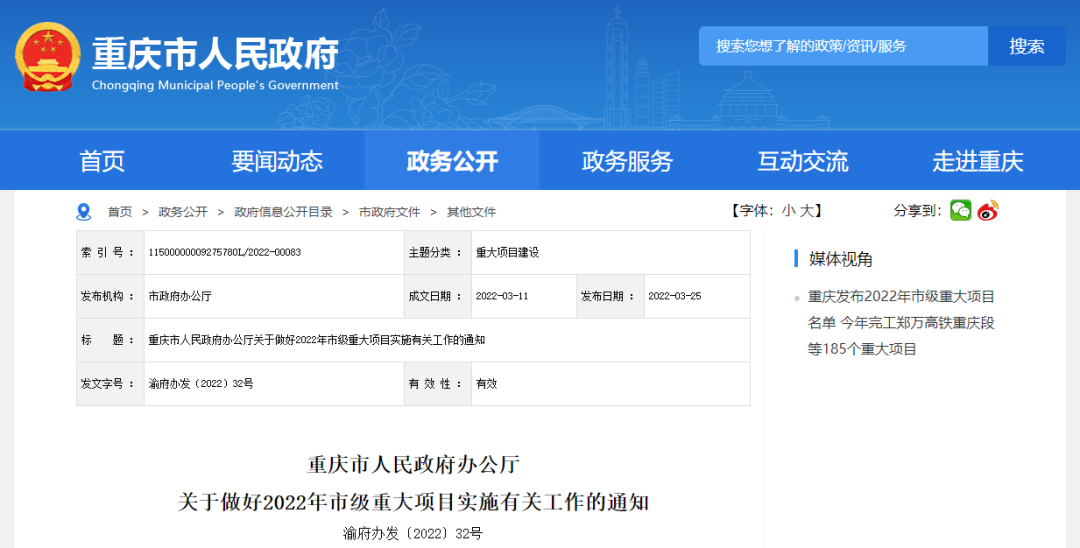The image size is (1080, 548).
Task: Click the 市政府文件 breadcrumb link
Action: click(389, 212)
